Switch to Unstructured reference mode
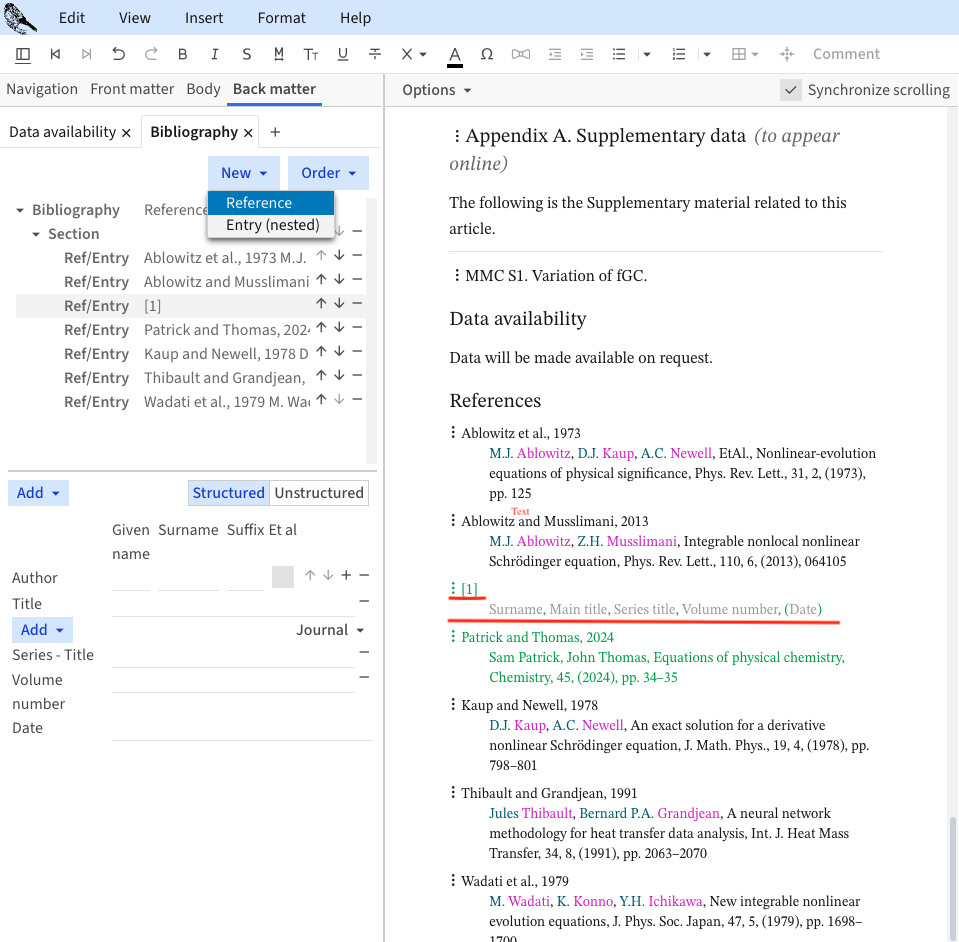This screenshot has width=959, height=942. pos(319,493)
